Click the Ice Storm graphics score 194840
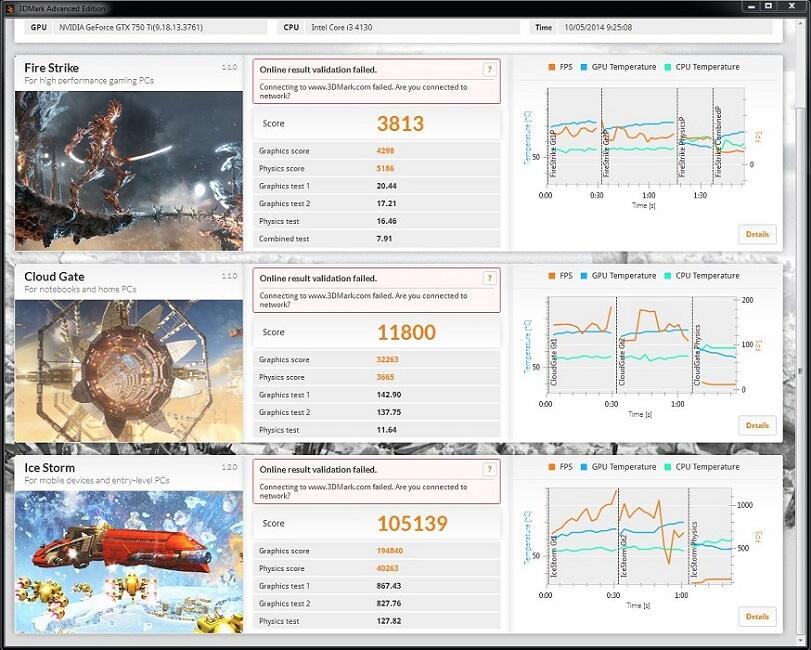The width and height of the screenshot is (811, 650). (389, 551)
